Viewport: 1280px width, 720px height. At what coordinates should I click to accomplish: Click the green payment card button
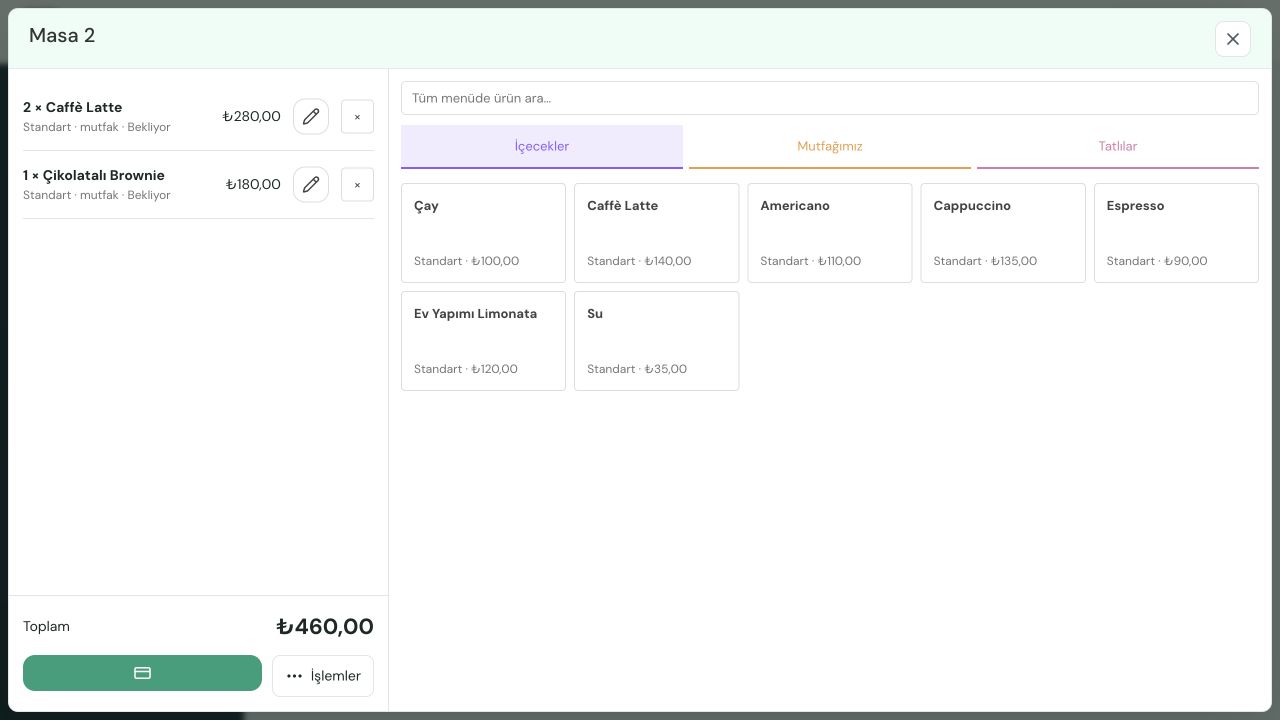tap(142, 673)
